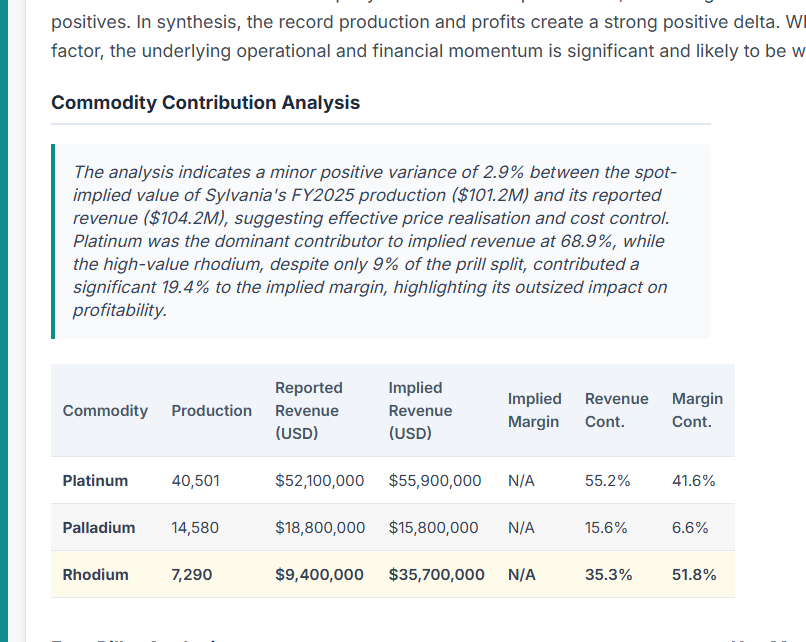Click margin contribution 41.6%

click(x=693, y=481)
